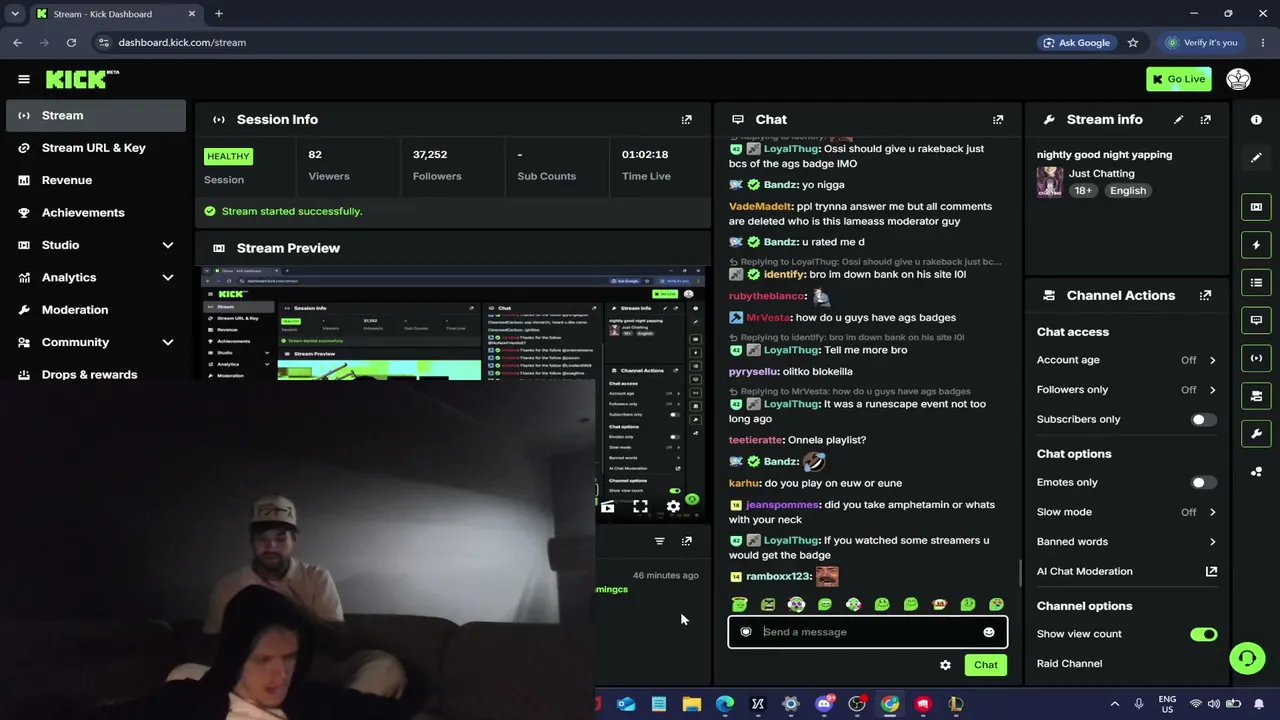
Task: Open the crown profile avatar menu
Action: point(1238,79)
